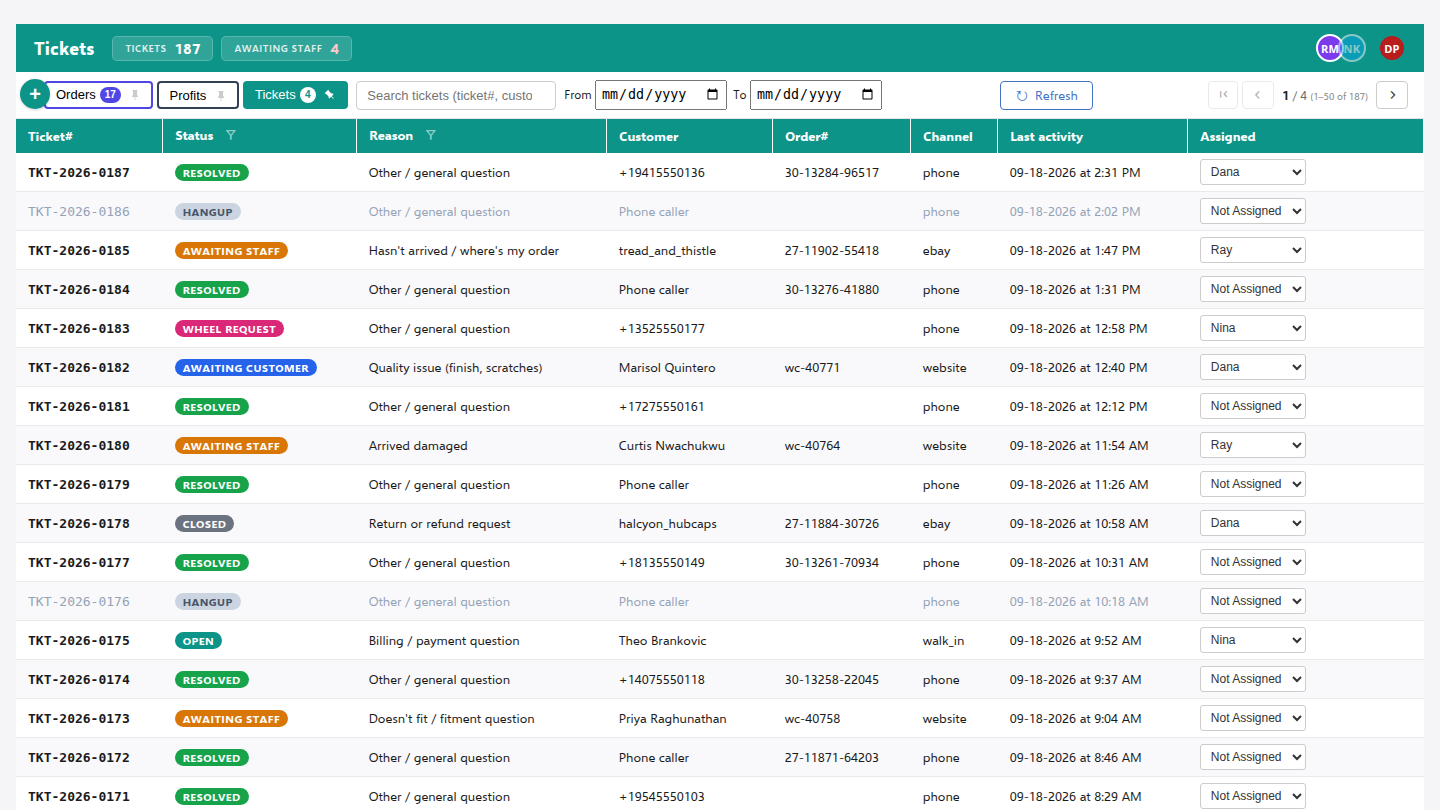
Task: Open Assigned dropdown for TKT-2026-0173
Action: [x=1253, y=718]
